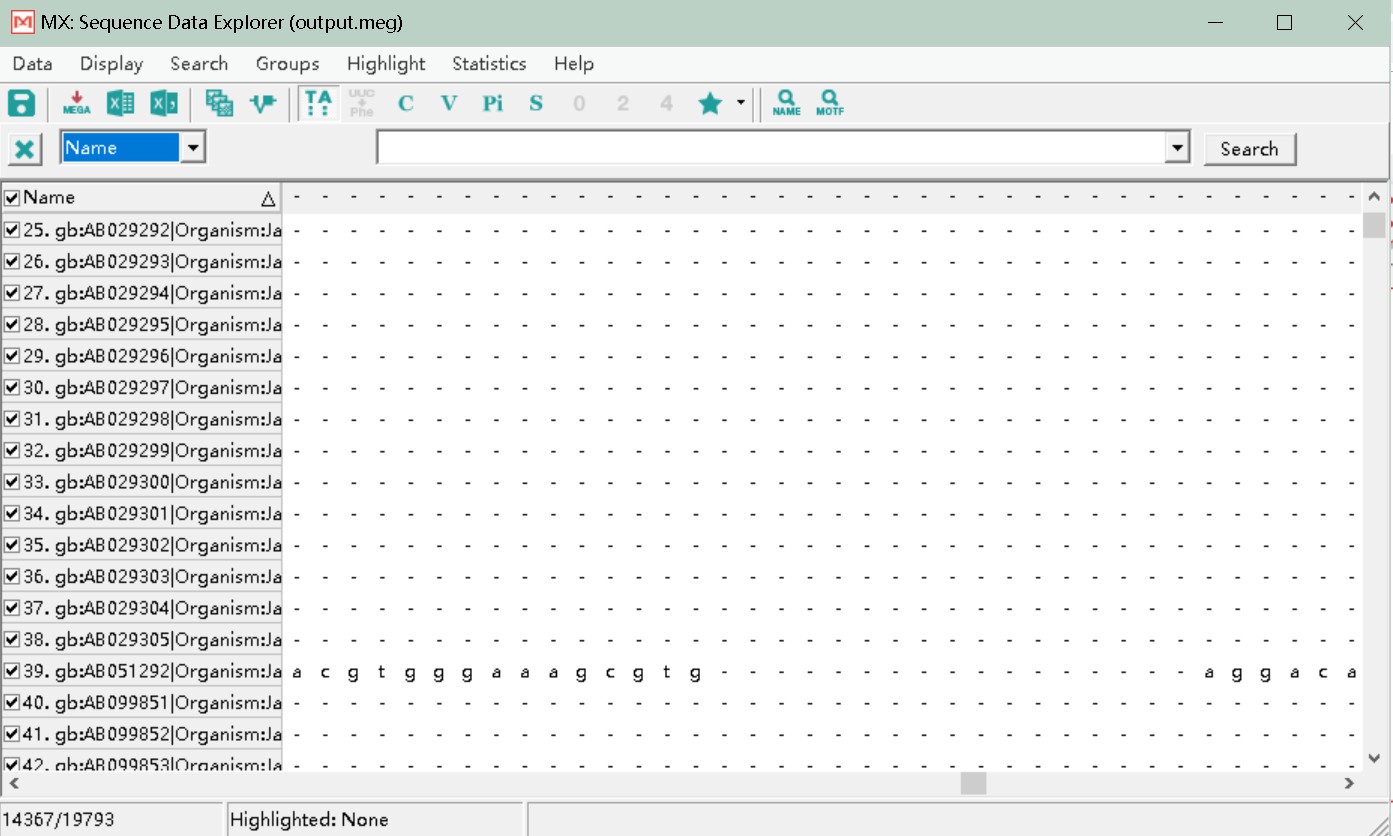Click the Save session icon
Viewport: 1393px width, 836px height.
pos(22,103)
